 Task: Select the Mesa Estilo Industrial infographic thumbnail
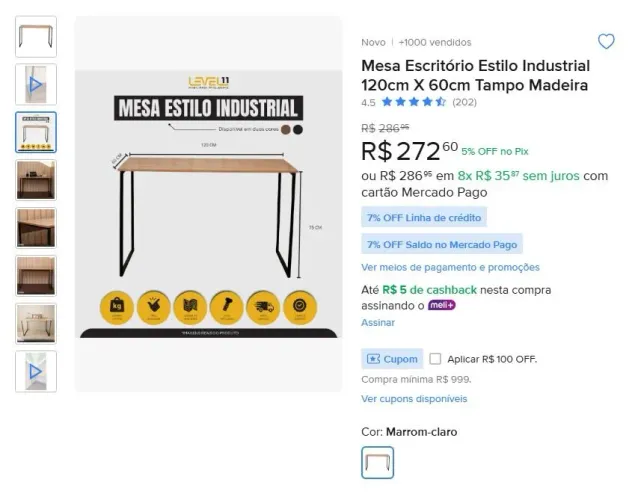[36, 133]
